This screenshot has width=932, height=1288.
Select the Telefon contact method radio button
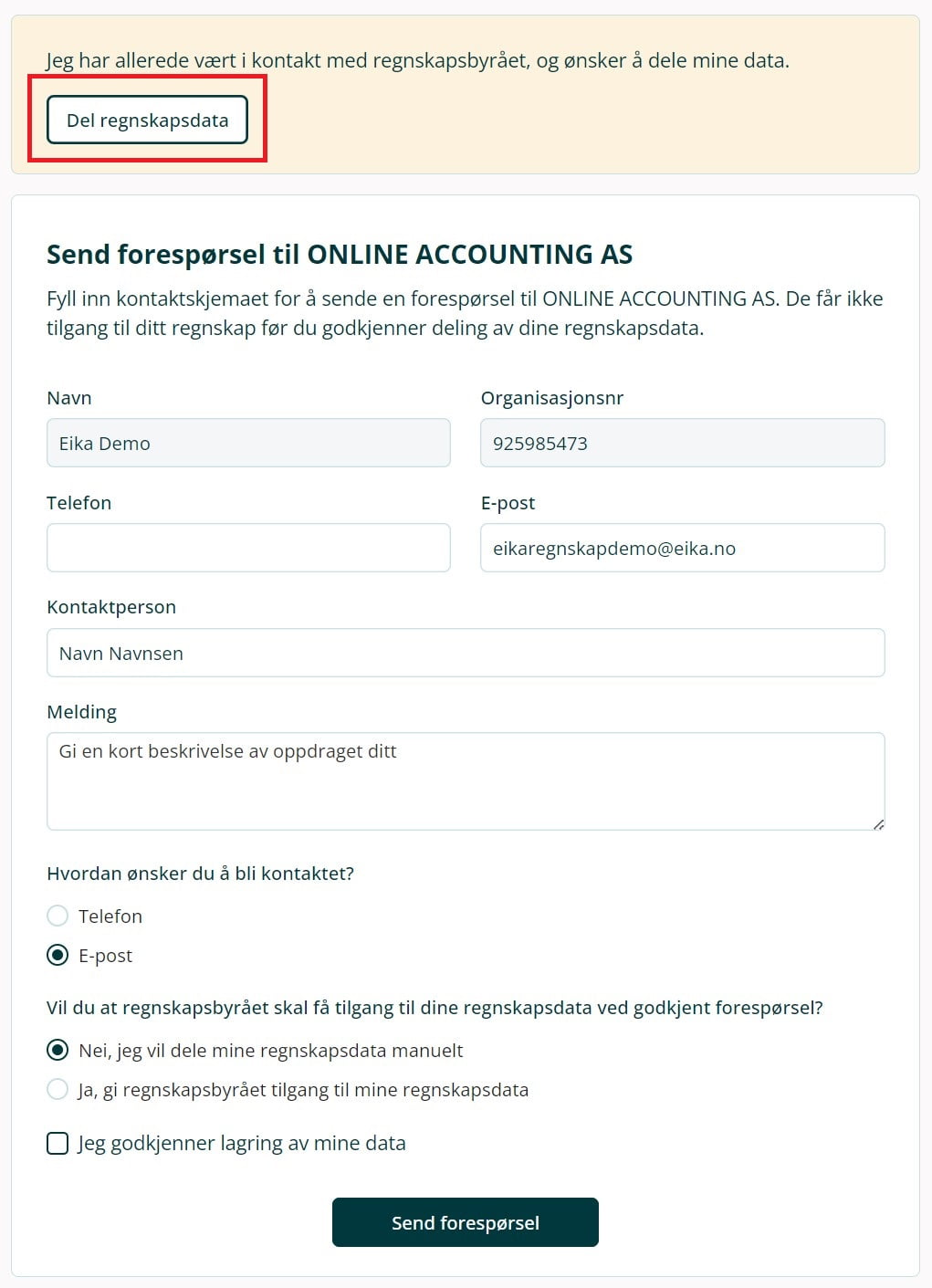pos(58,916)
